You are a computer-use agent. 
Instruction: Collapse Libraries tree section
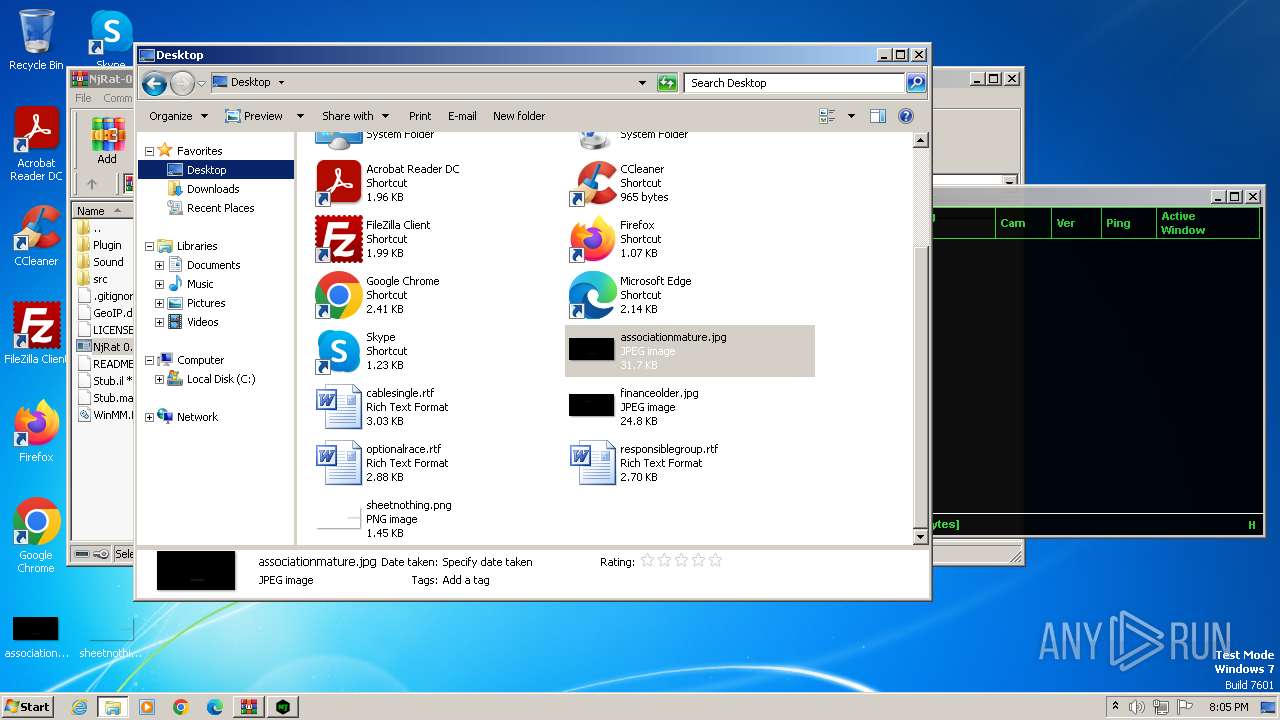150,246
